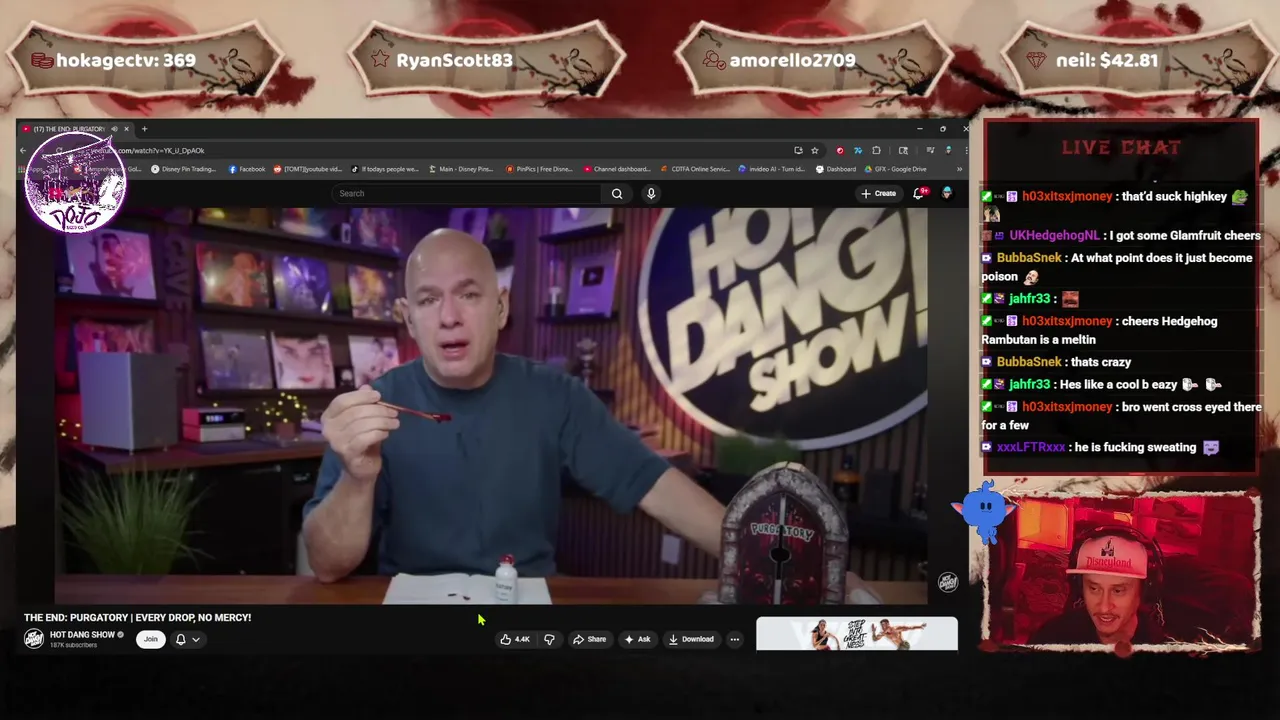This screenshot has height=720, width=1280.
Task: Click the amorello2709 banner
Action: (812, 60)
